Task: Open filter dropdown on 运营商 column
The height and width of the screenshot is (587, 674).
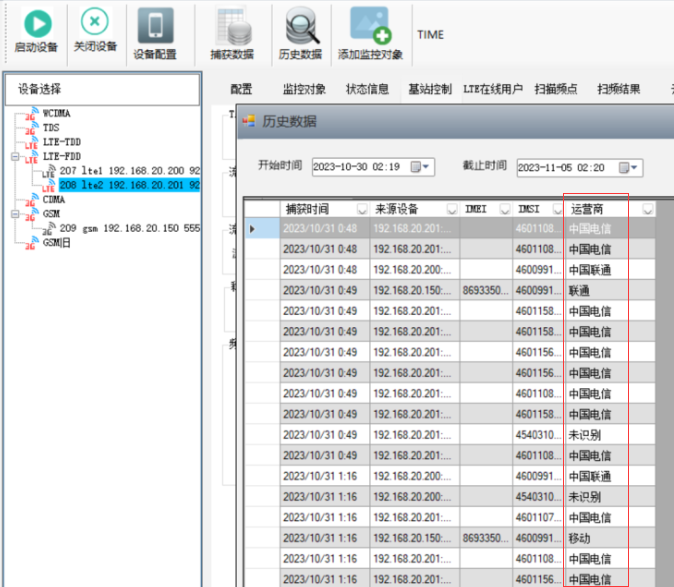Action: click(x=648, y=209)
